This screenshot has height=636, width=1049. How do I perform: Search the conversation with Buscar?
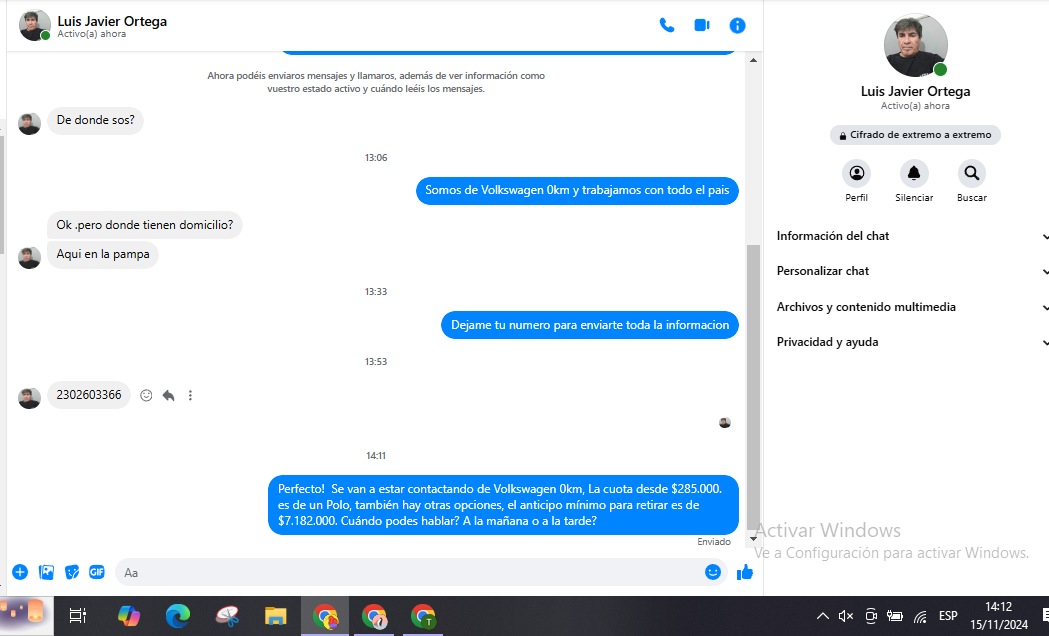pos(971,173)
